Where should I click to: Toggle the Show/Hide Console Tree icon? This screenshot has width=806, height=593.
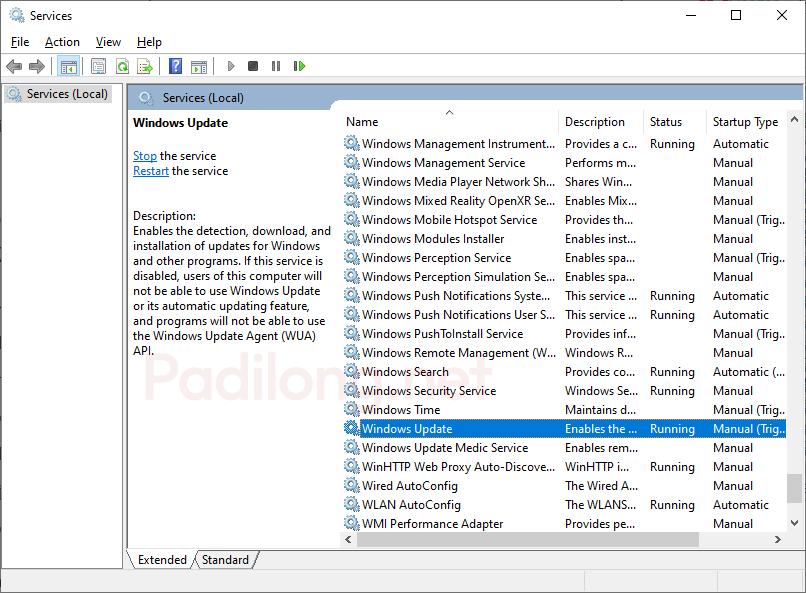tap(68, 66)
